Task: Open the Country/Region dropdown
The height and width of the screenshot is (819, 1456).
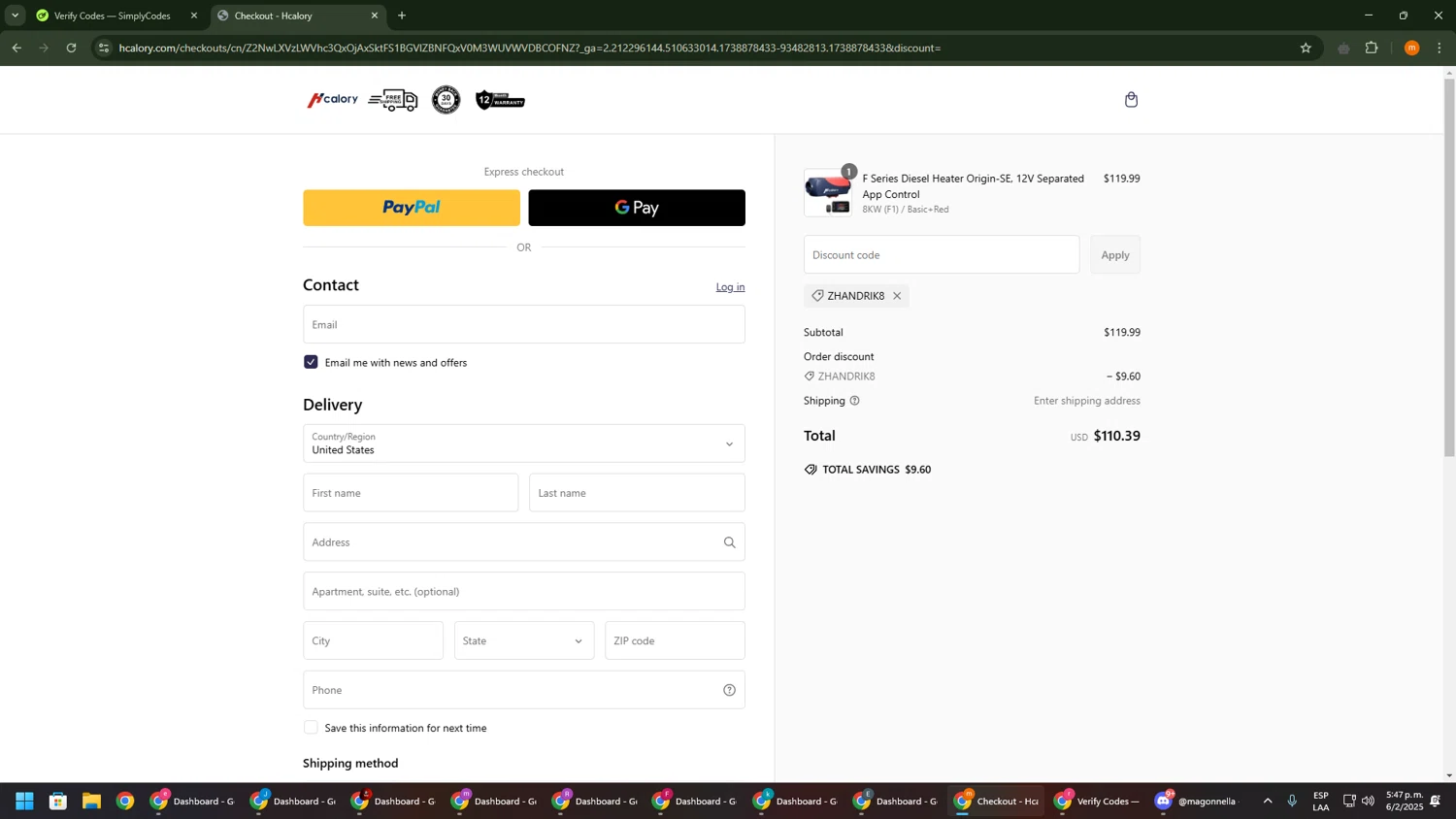Action: tap(524, 443)
